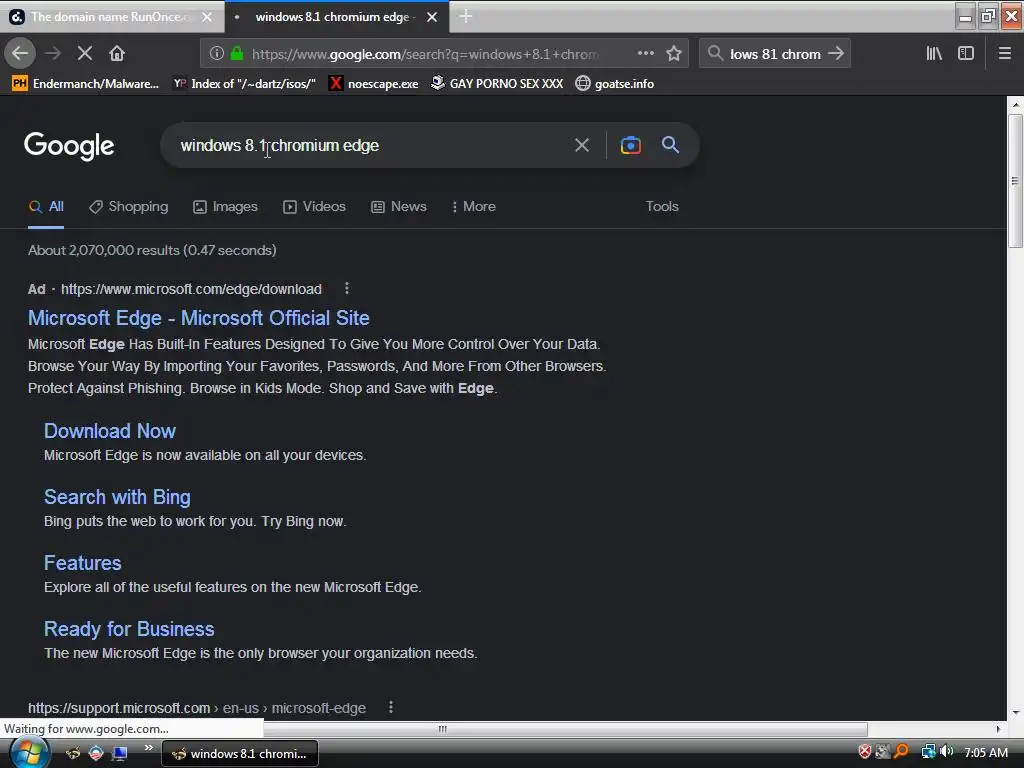1024x768 pixels.
Task: Open a new tab with plus button
Action: tap(466, 16)
